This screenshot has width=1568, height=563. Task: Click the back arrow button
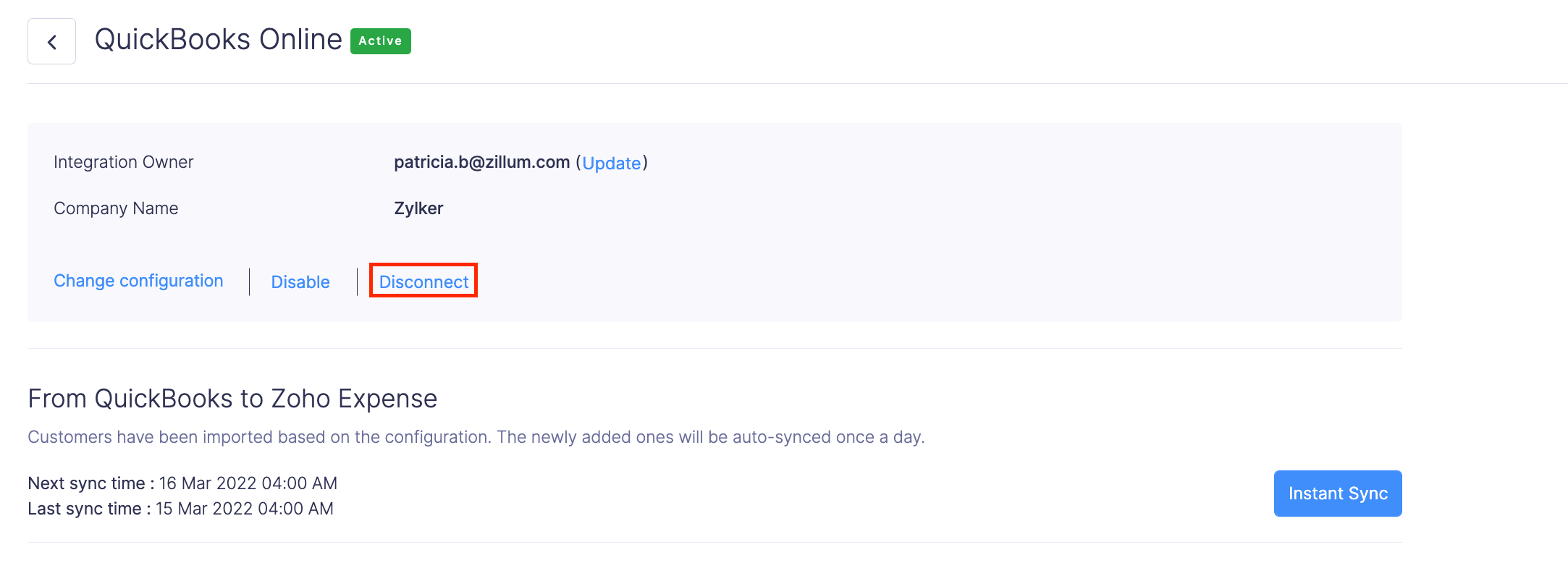pos(51,42)
